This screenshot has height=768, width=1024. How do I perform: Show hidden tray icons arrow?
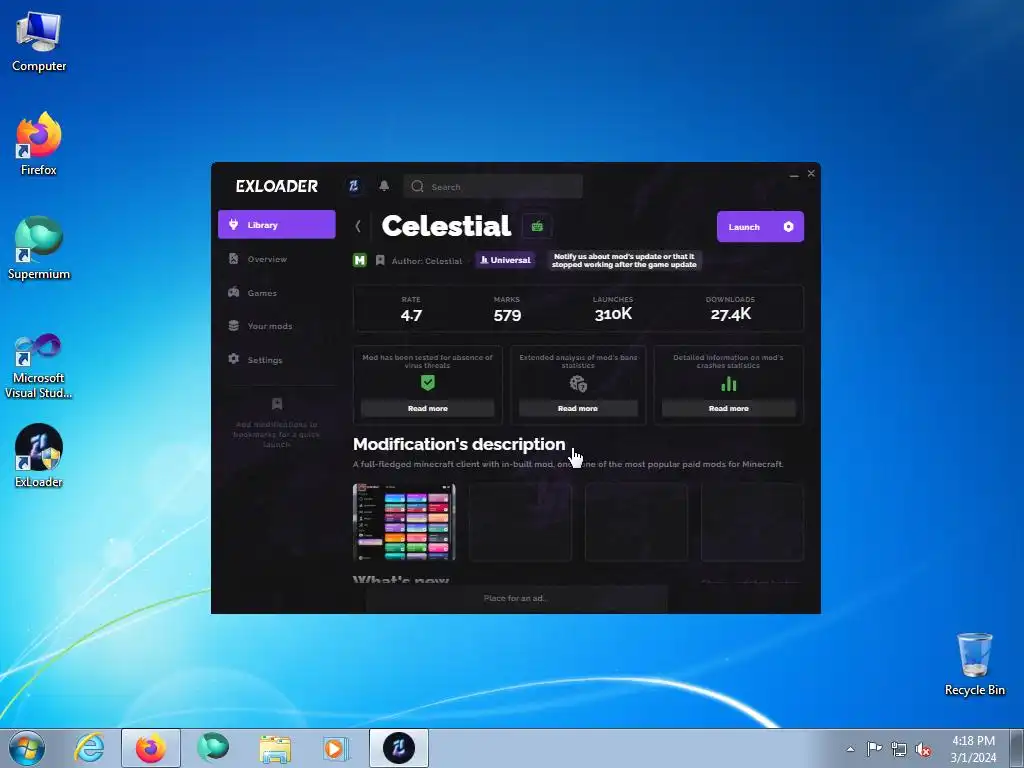pyautogui.click(x=850, y=749)
